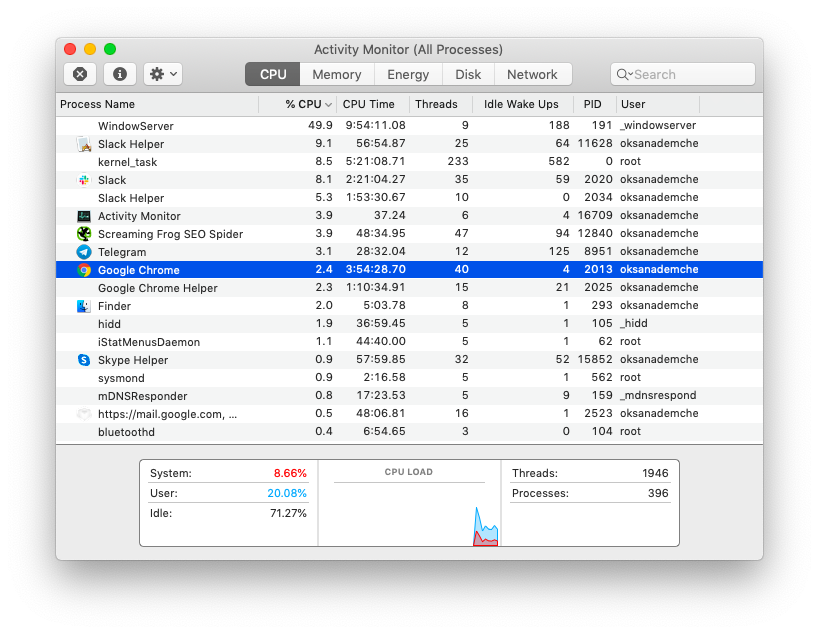Click the Skype Helper process name

(x=133, y=360)
